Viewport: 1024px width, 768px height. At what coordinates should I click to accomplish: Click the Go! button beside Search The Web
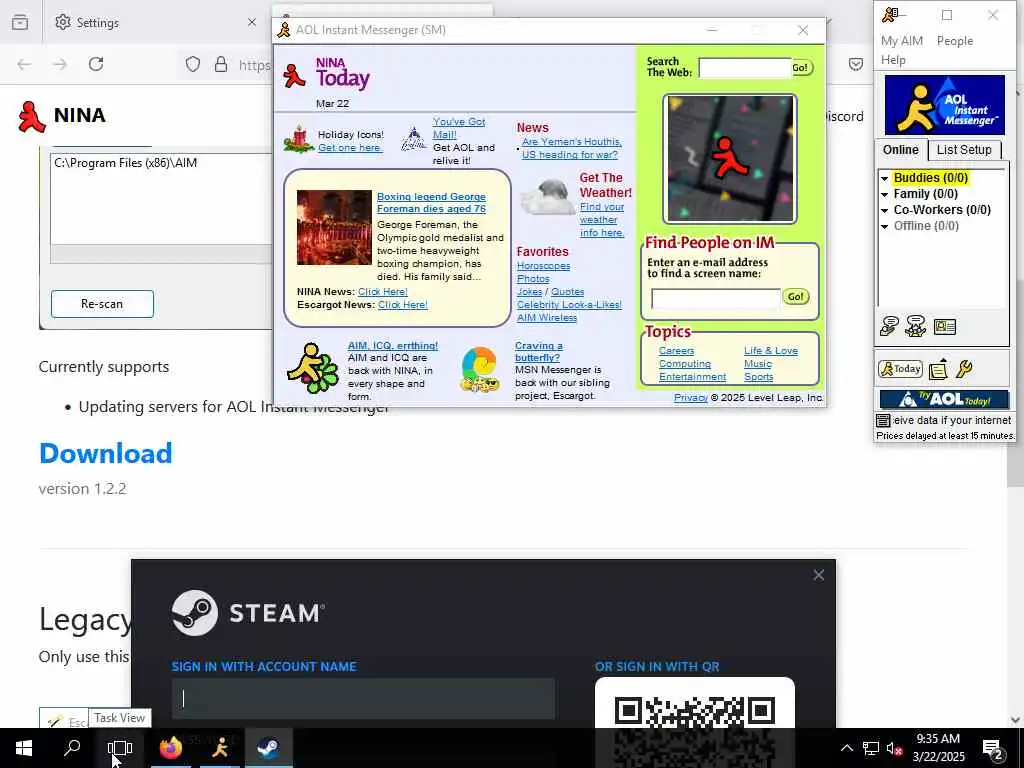801,67
